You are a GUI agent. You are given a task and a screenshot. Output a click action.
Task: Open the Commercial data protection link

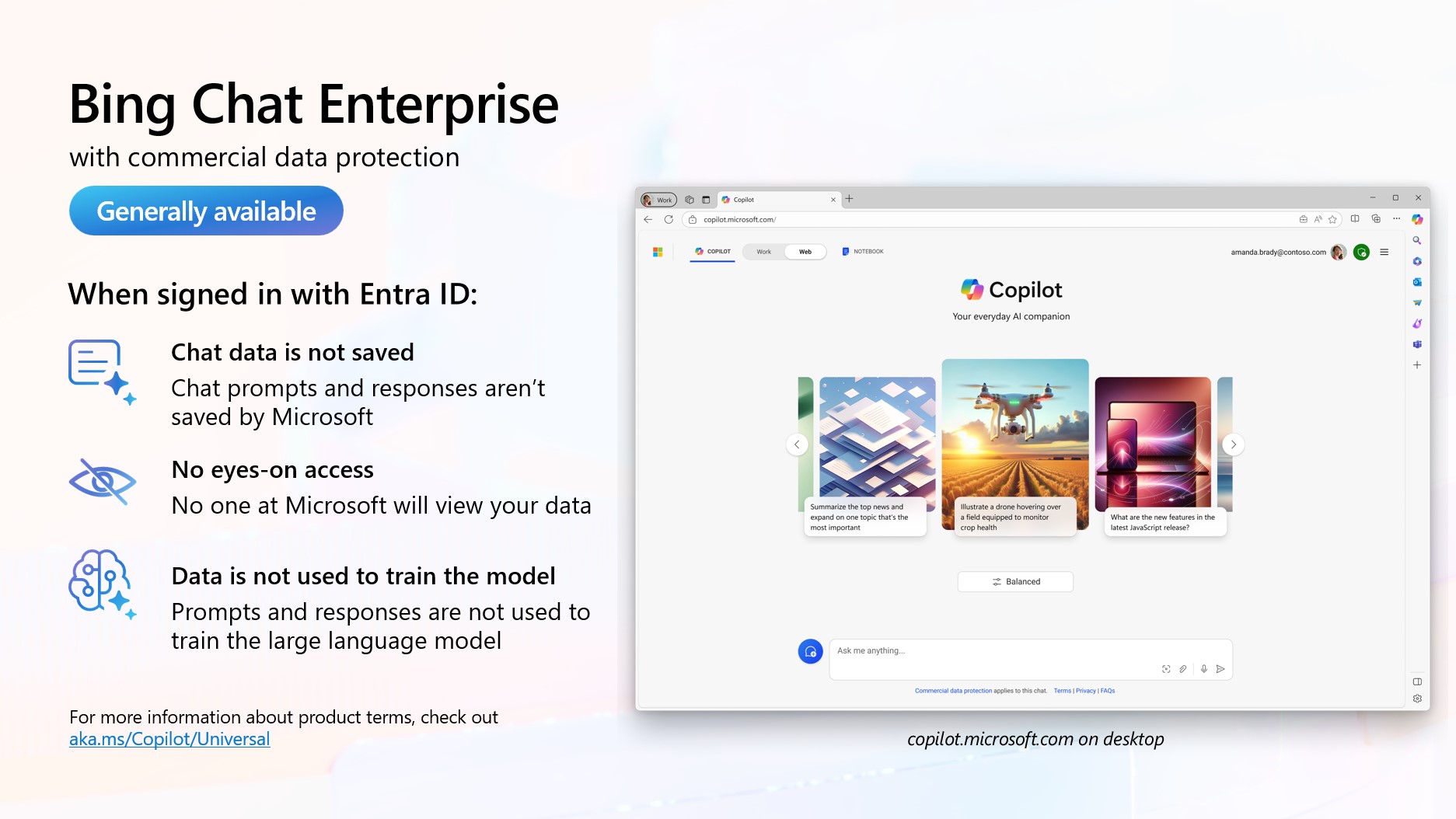point(953,691)
